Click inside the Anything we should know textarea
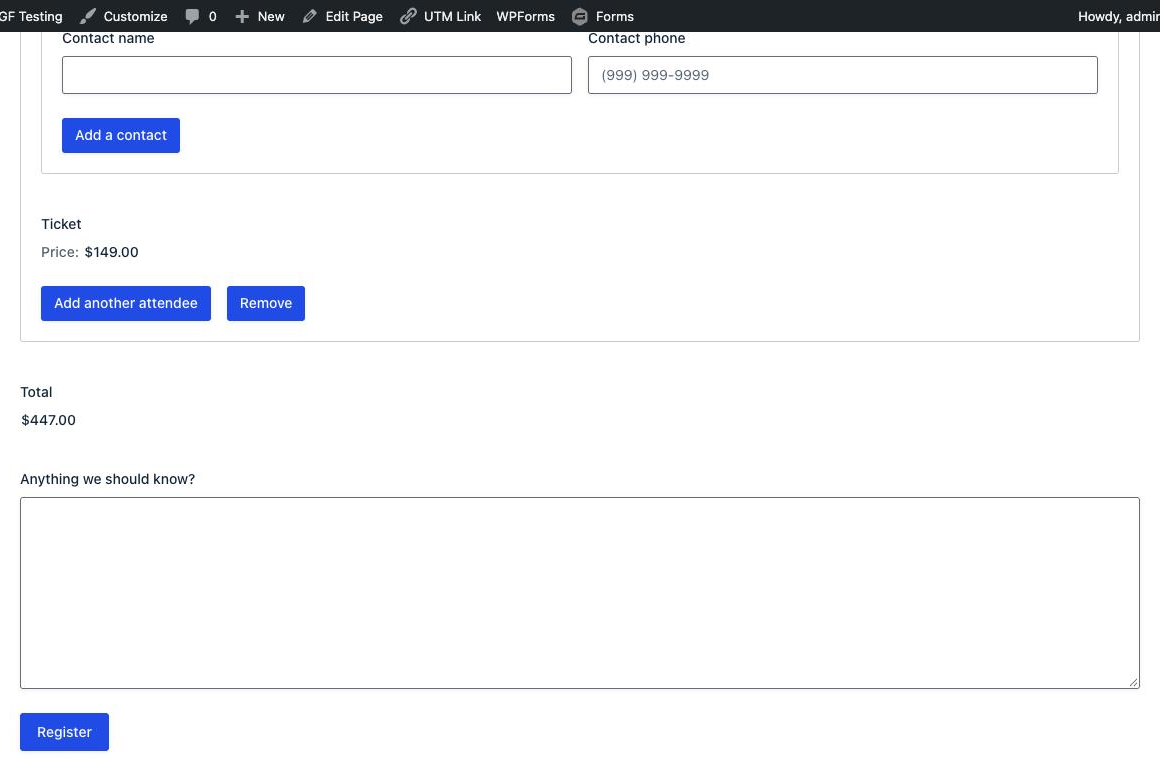This screenshot has width=1160, height=770. [x=580, y=592]
